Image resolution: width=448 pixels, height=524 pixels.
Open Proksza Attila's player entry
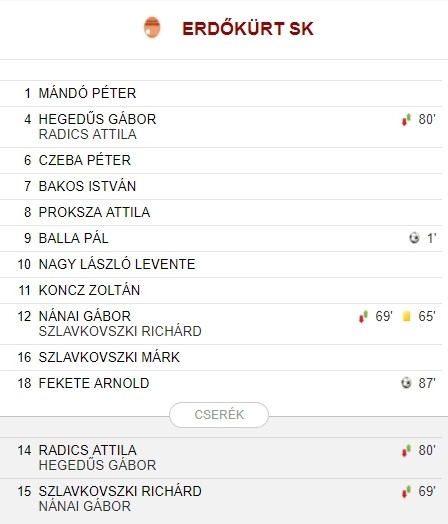pyautogui.click(x=94, y=212)
